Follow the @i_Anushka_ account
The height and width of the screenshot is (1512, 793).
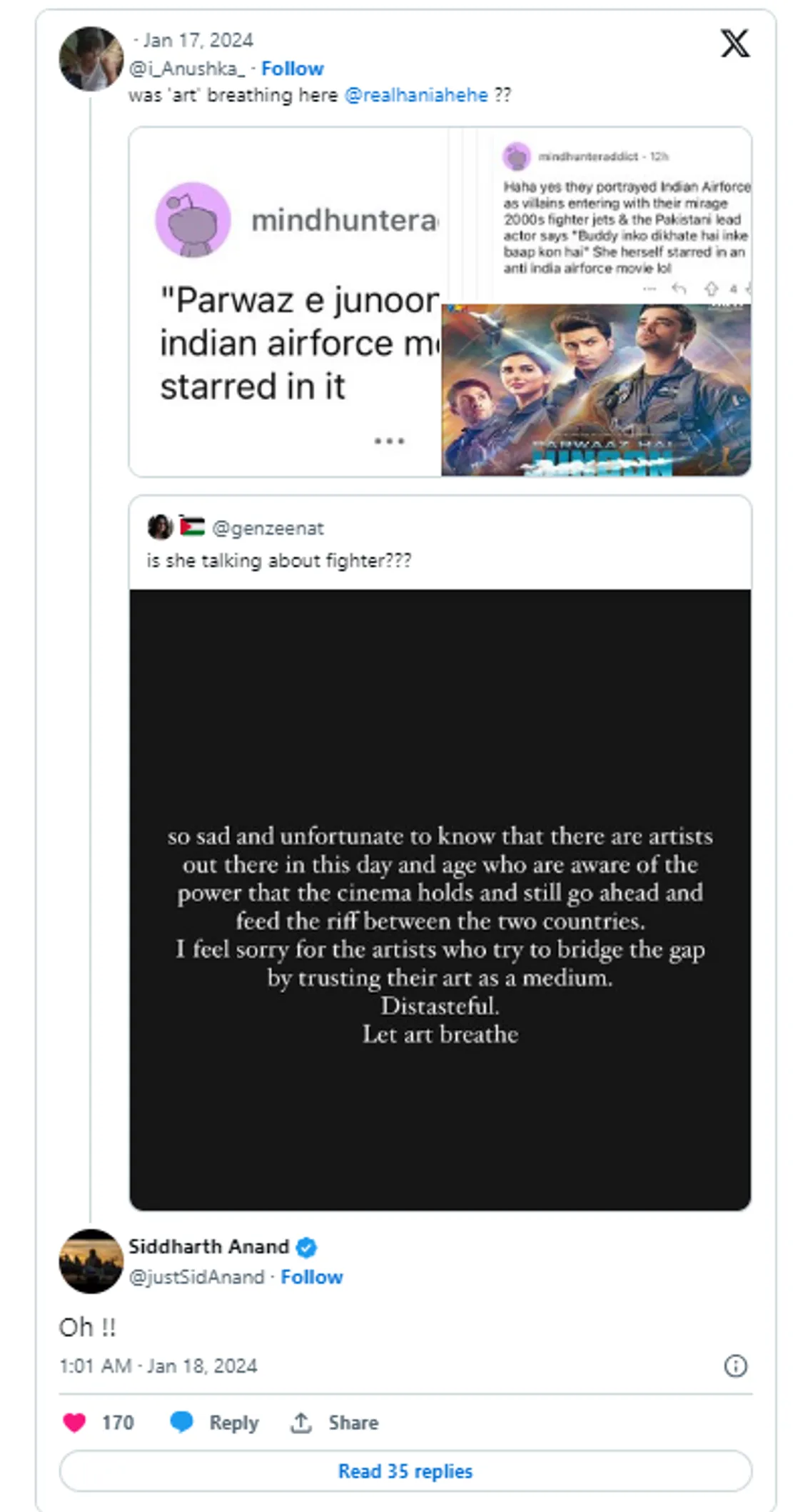(292, 69)
